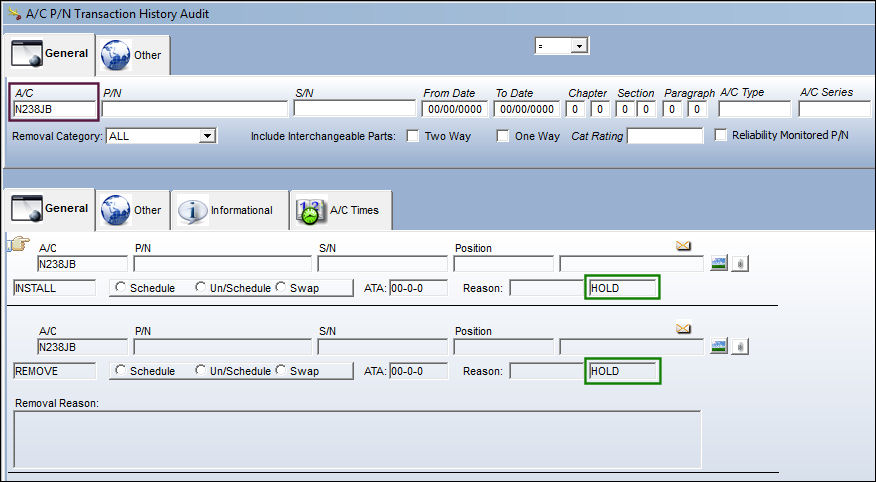The height and width of the screenshot is (482, 876).
Task: Click Position field in INSTALL record
Action: [x=503, y=264]
